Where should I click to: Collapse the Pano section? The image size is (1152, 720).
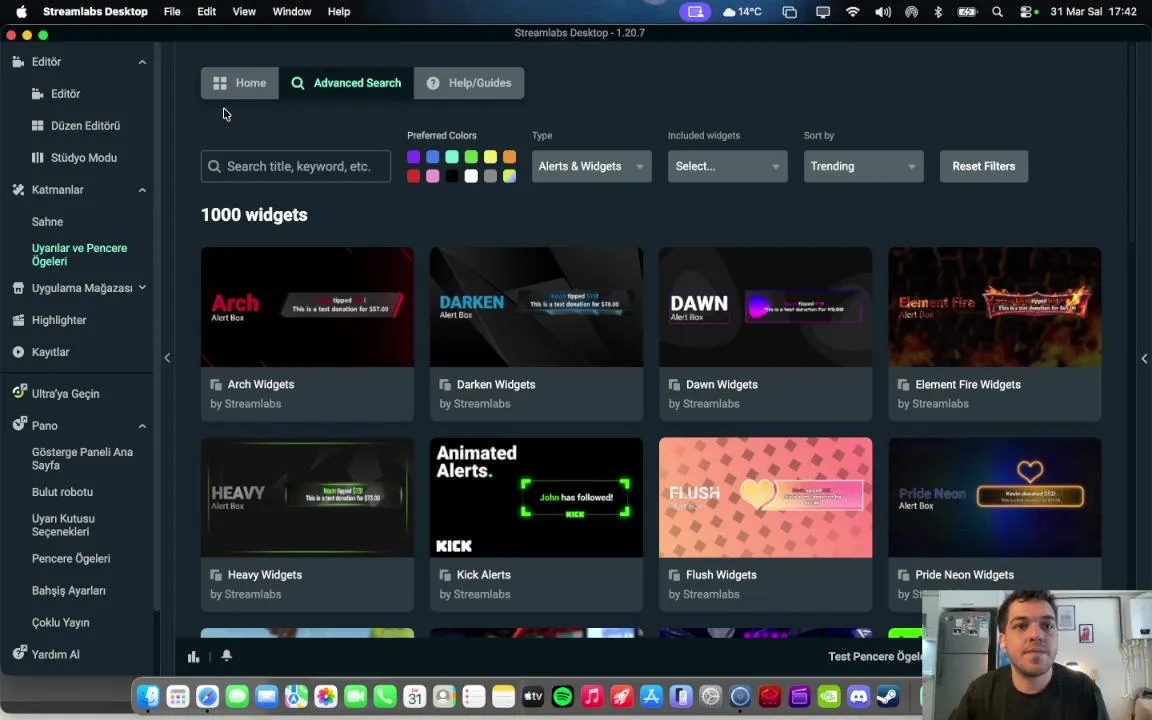143,426
